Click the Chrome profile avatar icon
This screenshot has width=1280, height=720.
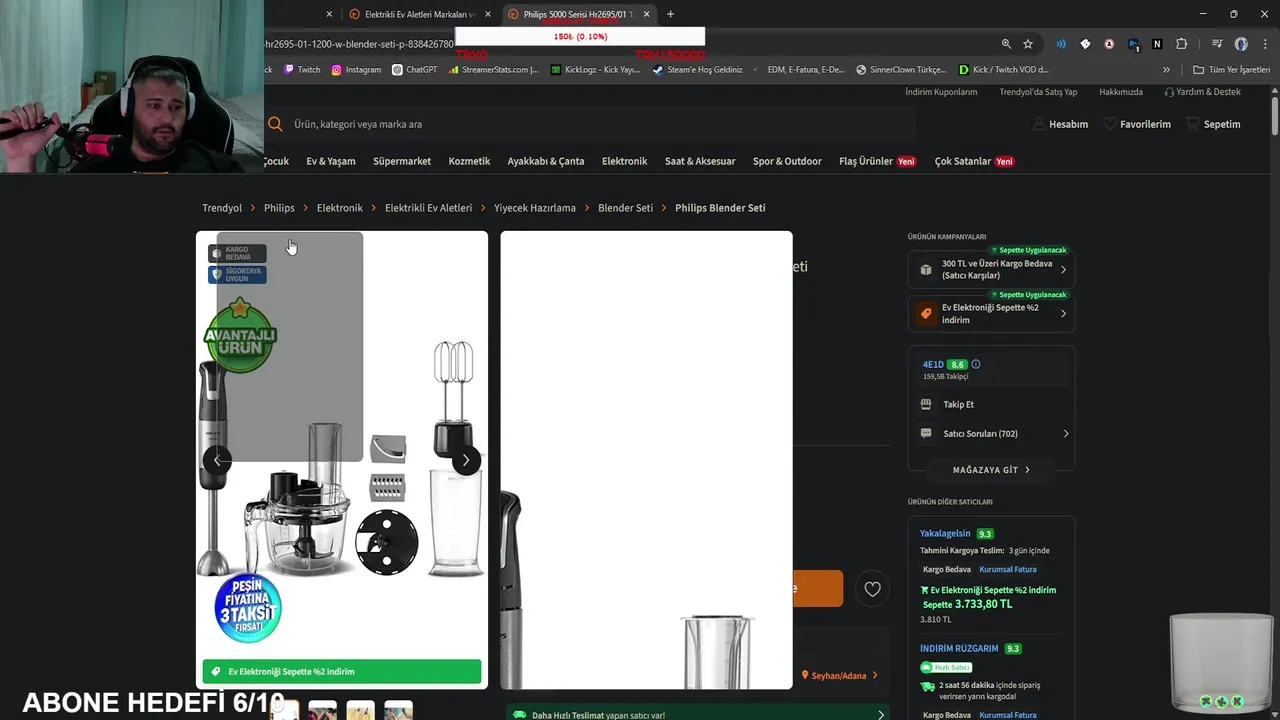1241,44
